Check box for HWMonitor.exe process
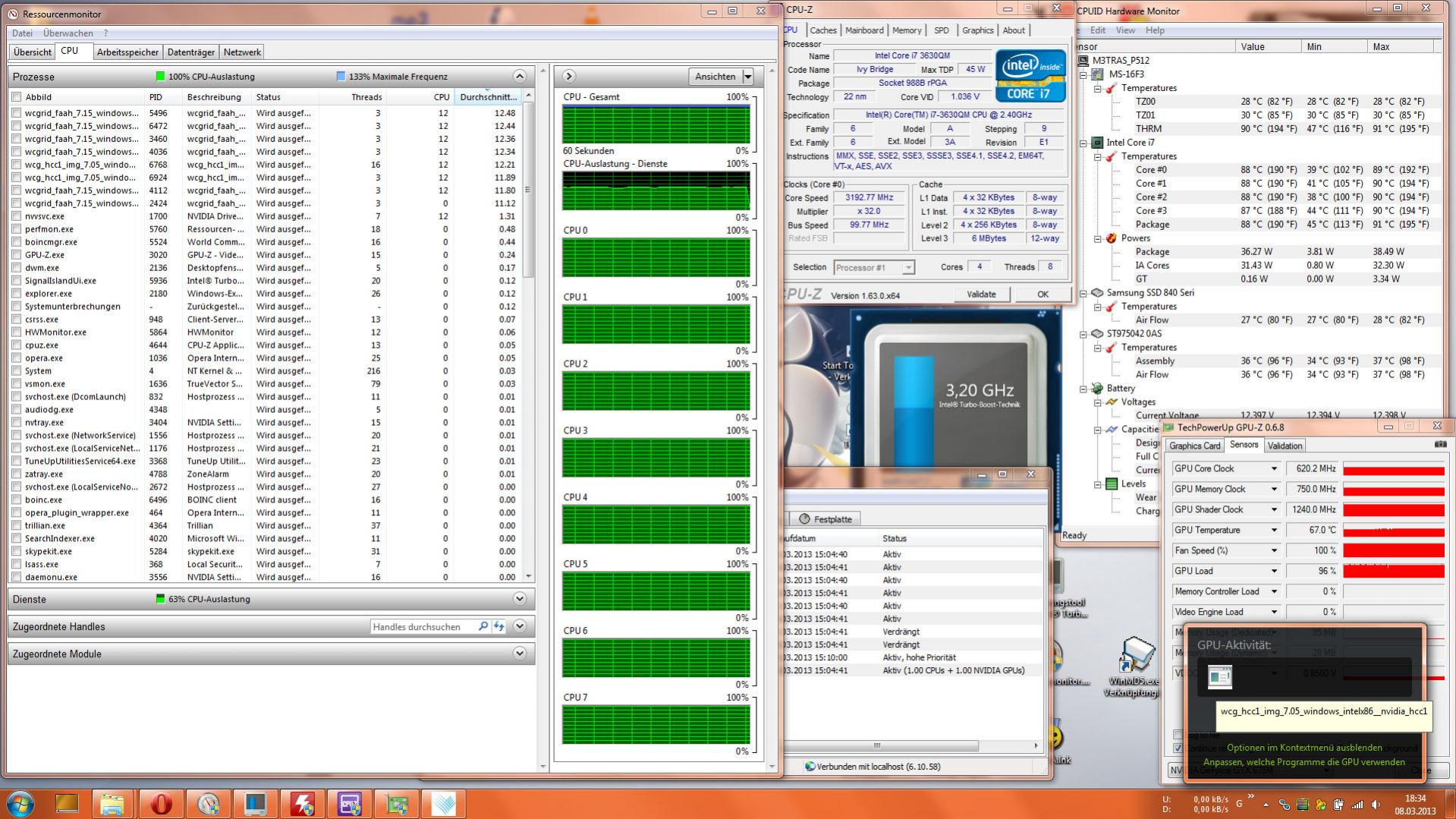The height and width of the screenshot is (819, 1456). click(17, 332)
